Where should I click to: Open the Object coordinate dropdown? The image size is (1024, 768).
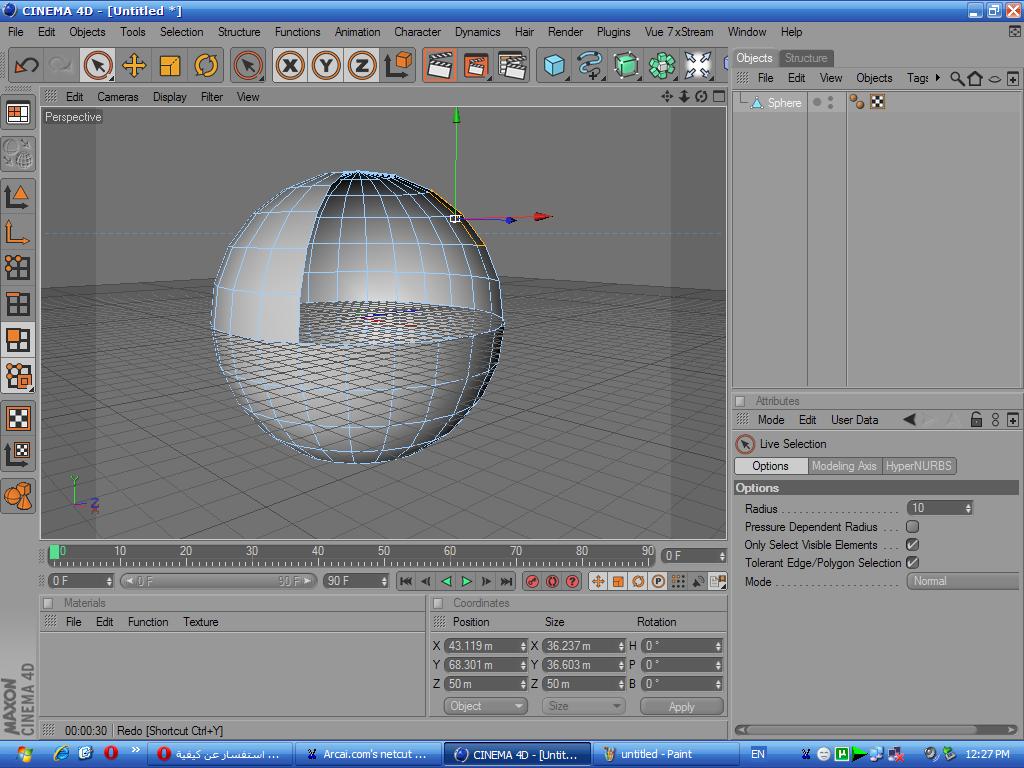485,706
